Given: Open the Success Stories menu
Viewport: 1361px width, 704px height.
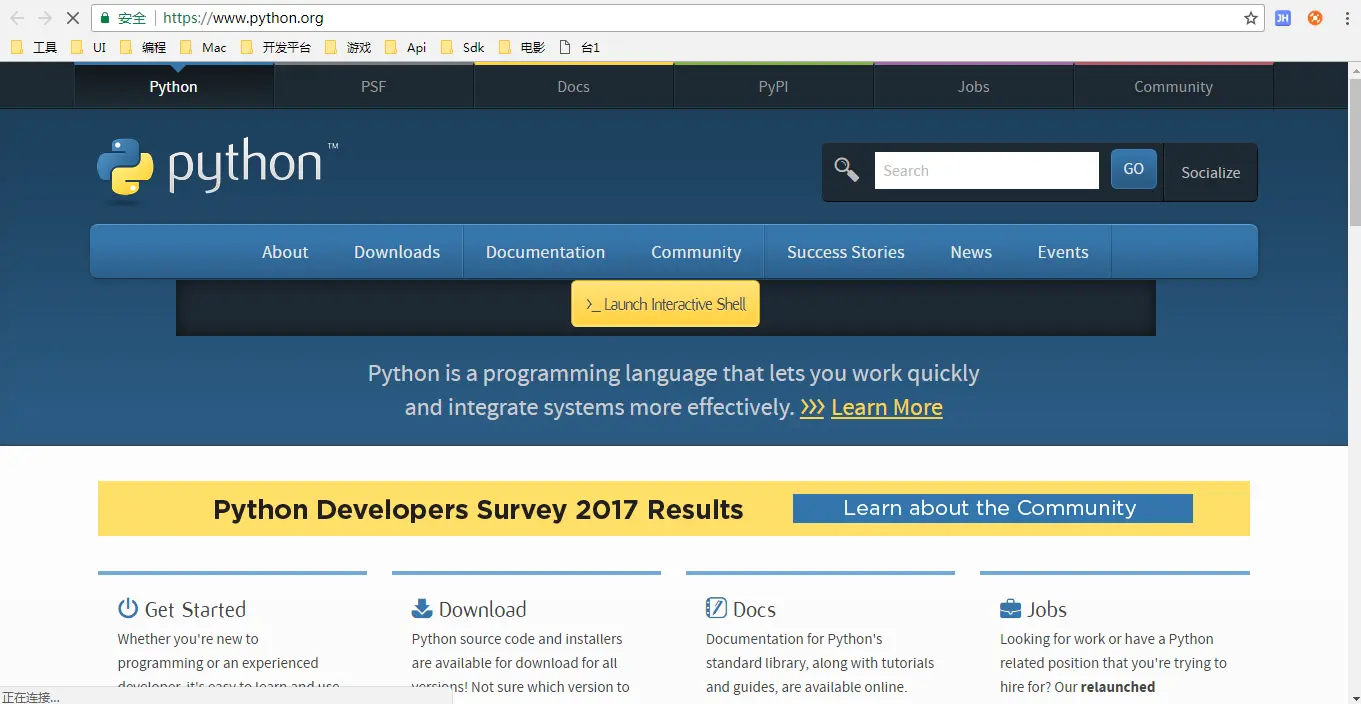Looking at the screenshot, I should 846,252.
